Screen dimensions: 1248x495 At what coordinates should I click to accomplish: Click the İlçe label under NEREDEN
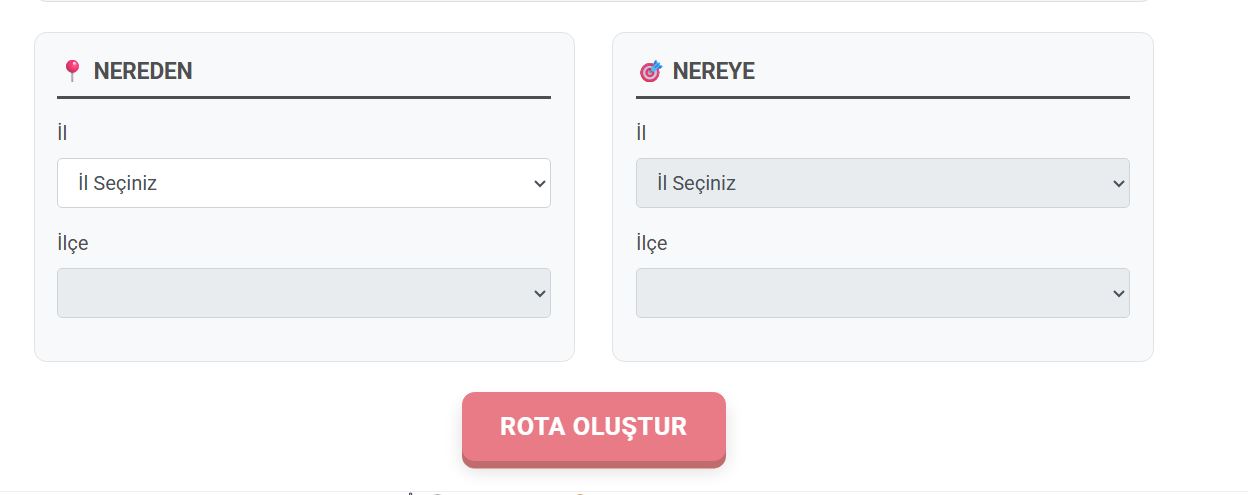73,243
